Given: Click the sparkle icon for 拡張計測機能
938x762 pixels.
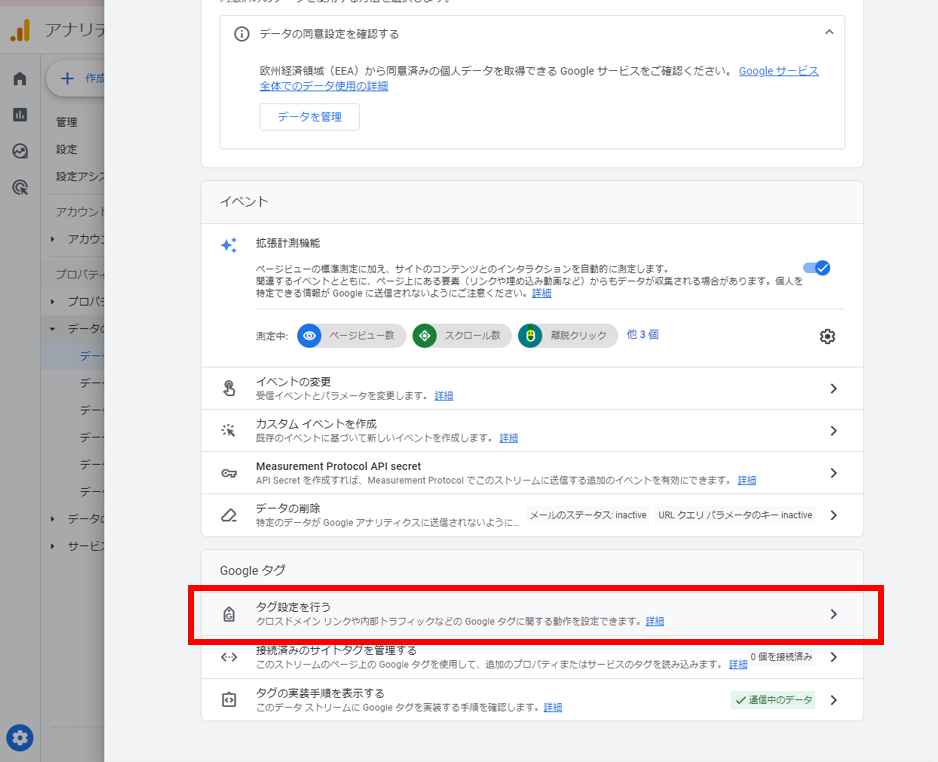Looking at the screenshot, I should tap(229, 245).
